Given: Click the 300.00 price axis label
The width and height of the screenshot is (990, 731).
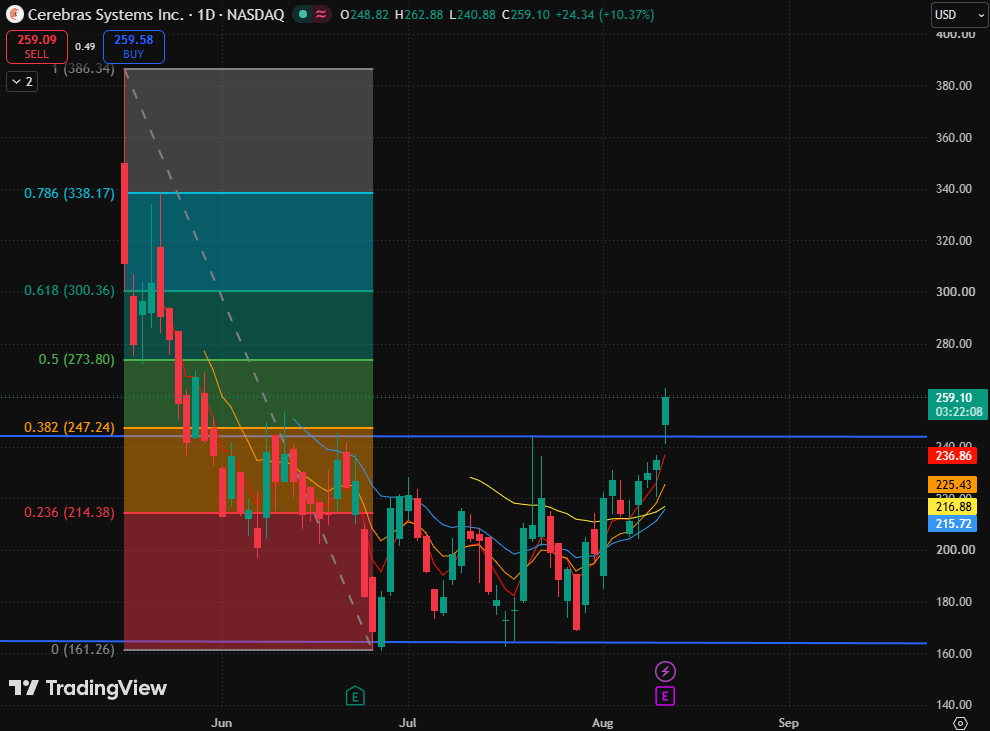Looking at the screenshot, I should (x=953, y=292).
